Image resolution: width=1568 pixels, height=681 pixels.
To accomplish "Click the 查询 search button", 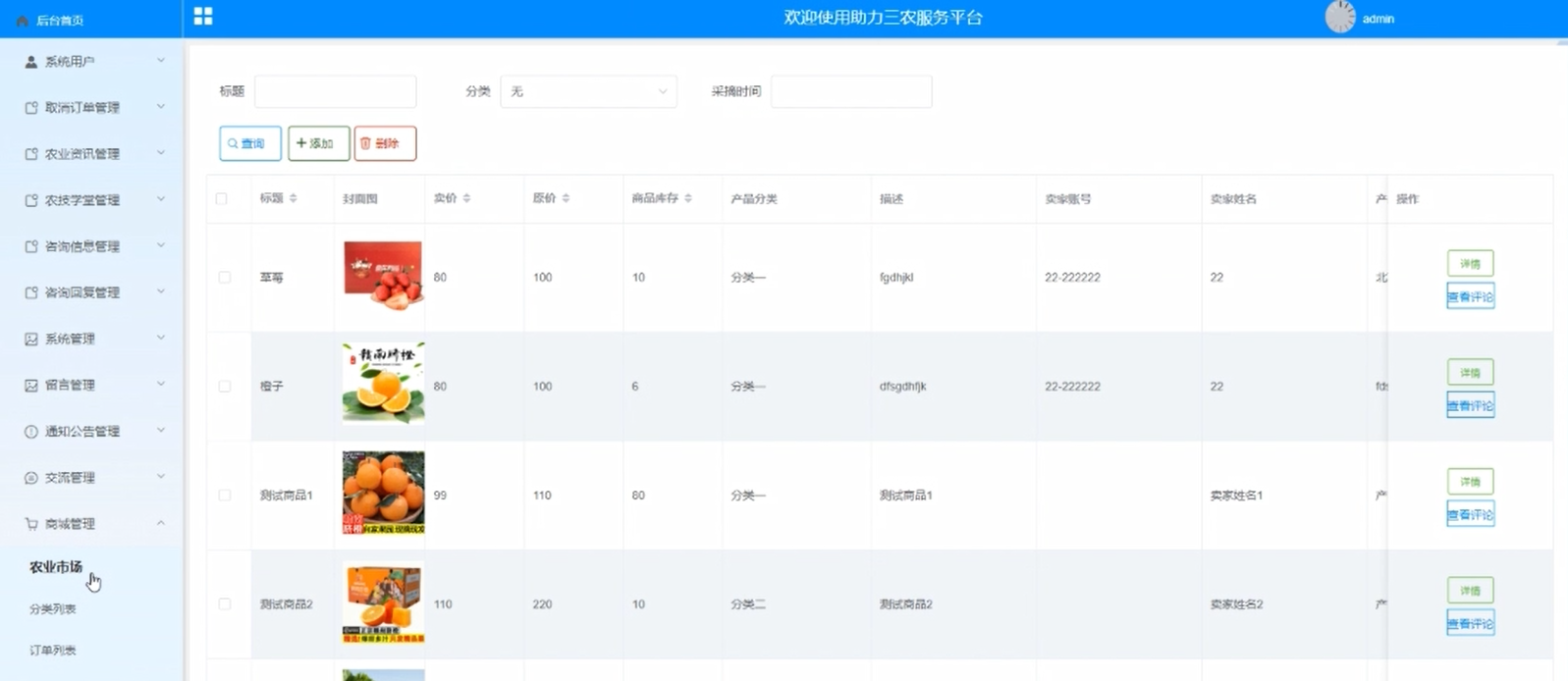I will coord(250,143).
